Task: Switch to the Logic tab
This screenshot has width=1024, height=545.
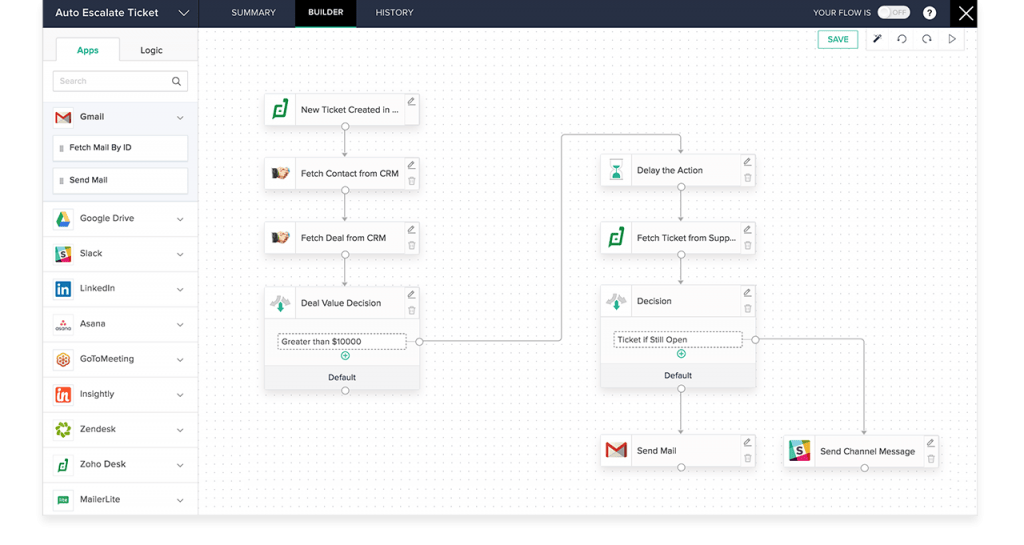Action: click(151, 50)
